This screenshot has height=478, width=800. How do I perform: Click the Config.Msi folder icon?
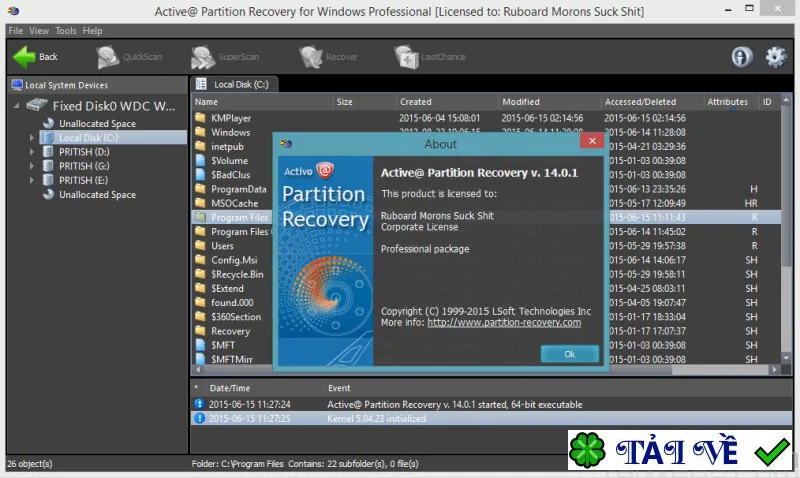201,260
